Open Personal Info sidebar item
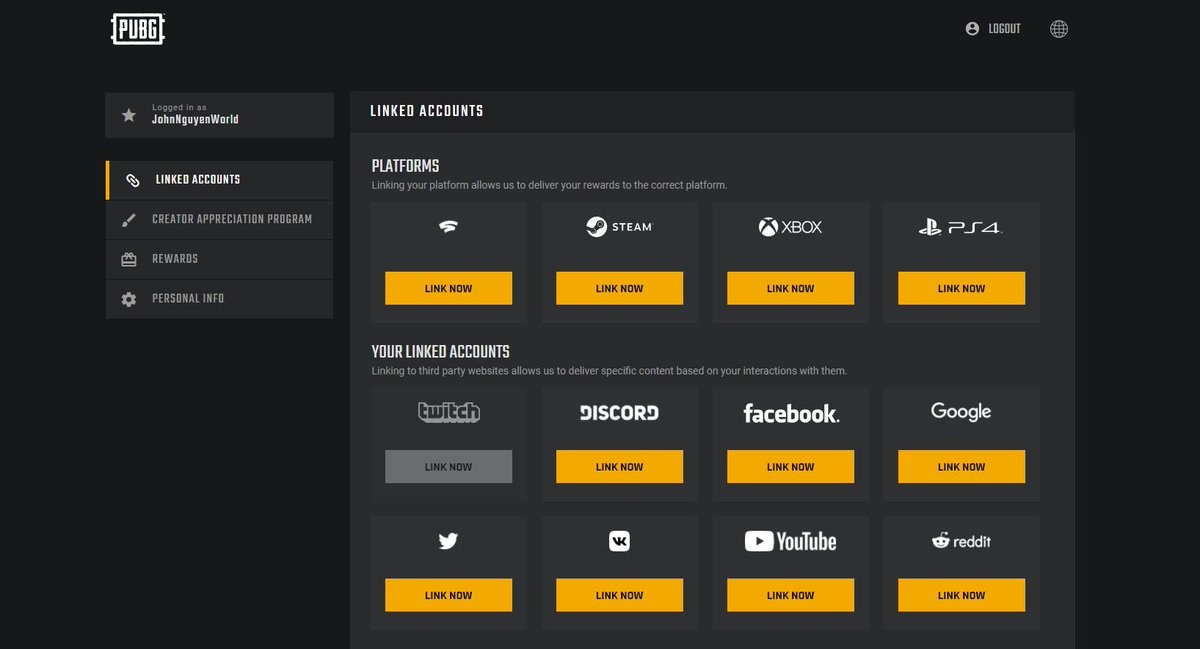Screen dimensions: 1200x649 coord(219,299)
